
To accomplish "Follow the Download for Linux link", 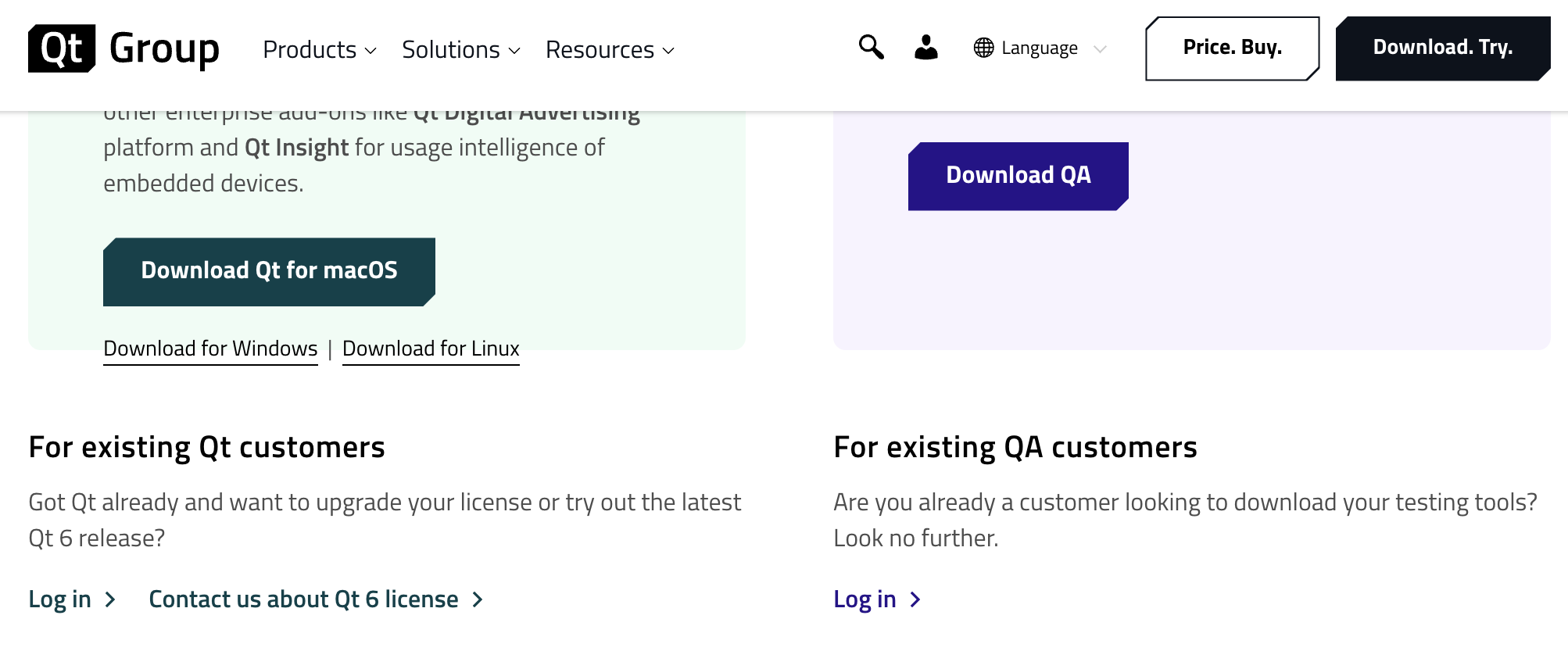I will 431,349.
